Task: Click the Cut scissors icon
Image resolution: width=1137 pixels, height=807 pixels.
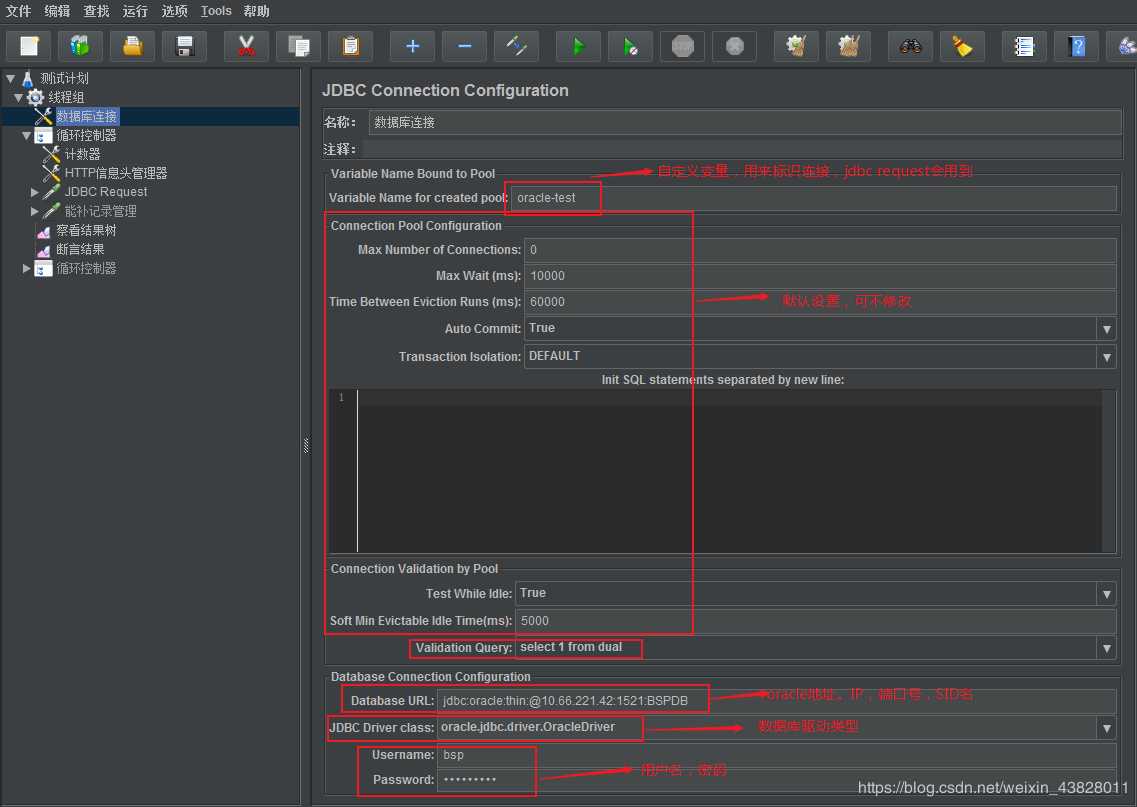Action: pos(247,46)
